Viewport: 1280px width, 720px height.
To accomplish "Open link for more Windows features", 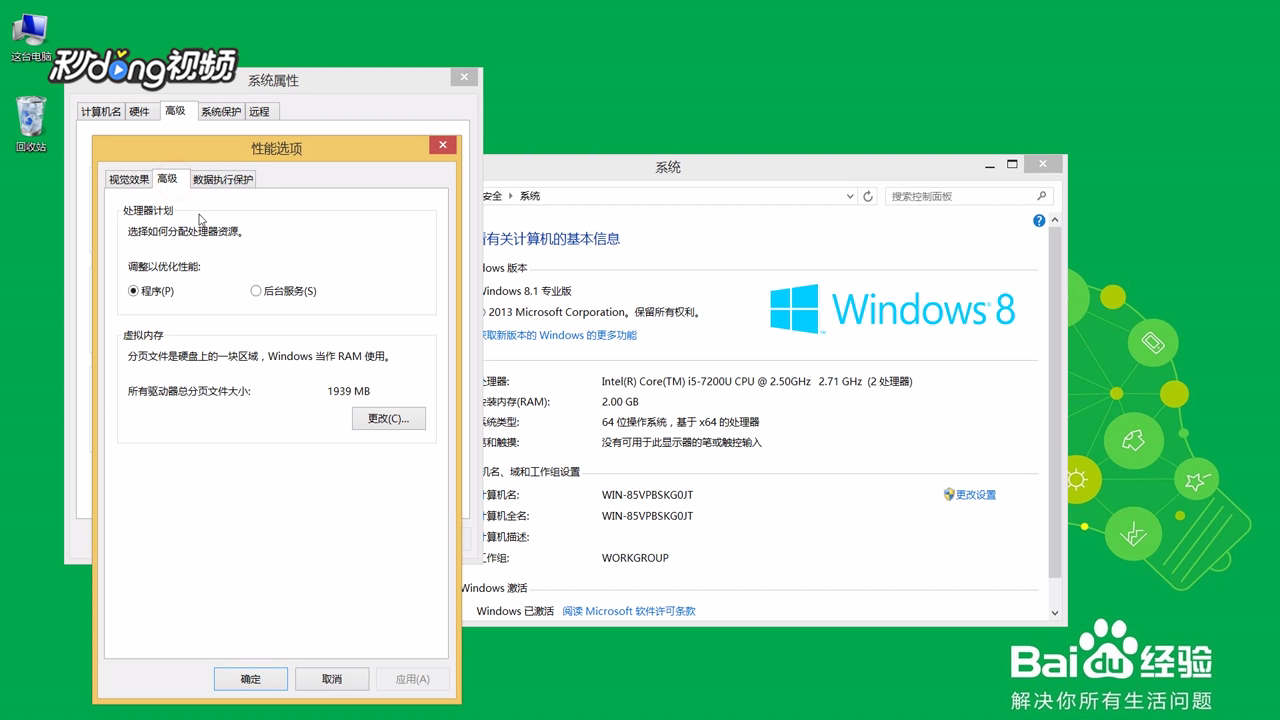I will [558, 335].
